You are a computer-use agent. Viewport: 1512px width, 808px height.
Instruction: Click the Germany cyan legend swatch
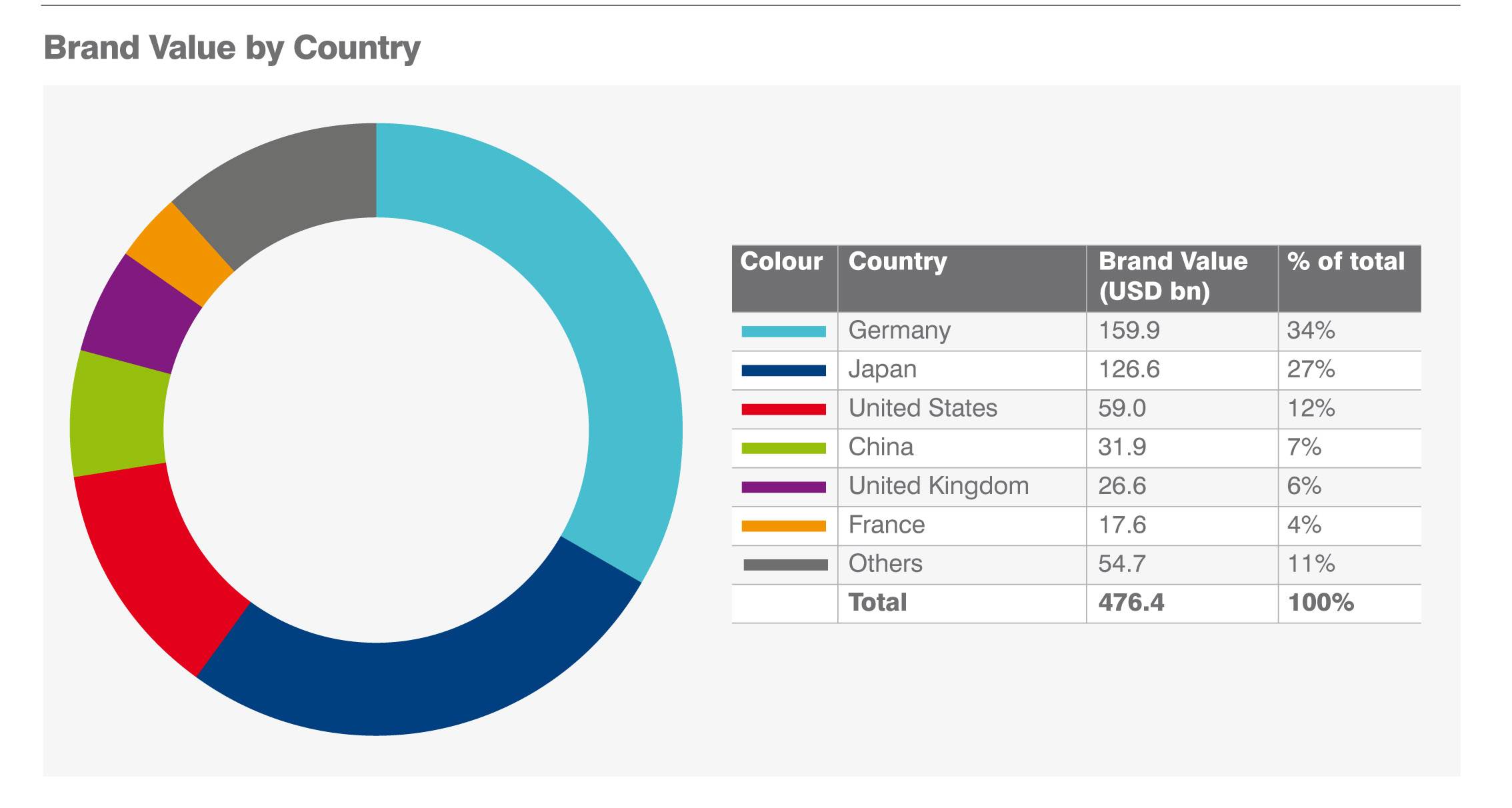[783, 331]
